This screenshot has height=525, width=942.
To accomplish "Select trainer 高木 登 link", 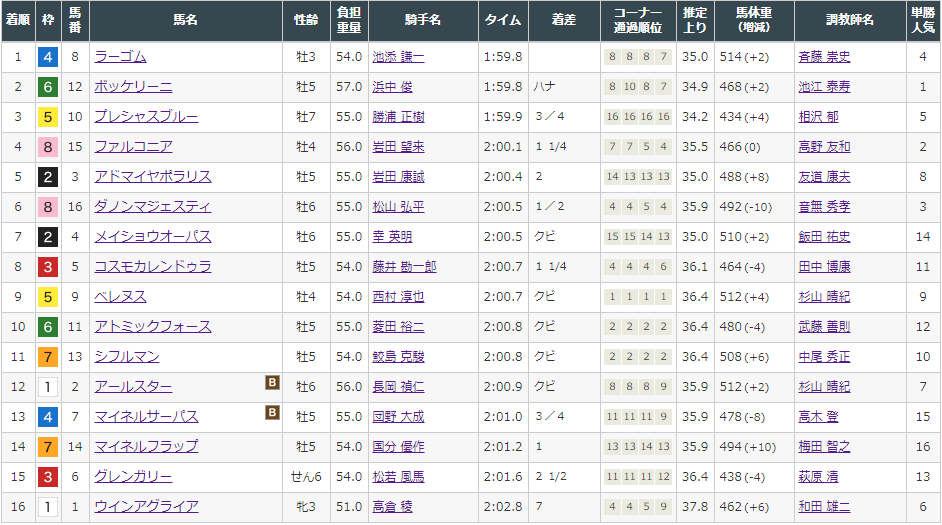I will pos(818,417).
